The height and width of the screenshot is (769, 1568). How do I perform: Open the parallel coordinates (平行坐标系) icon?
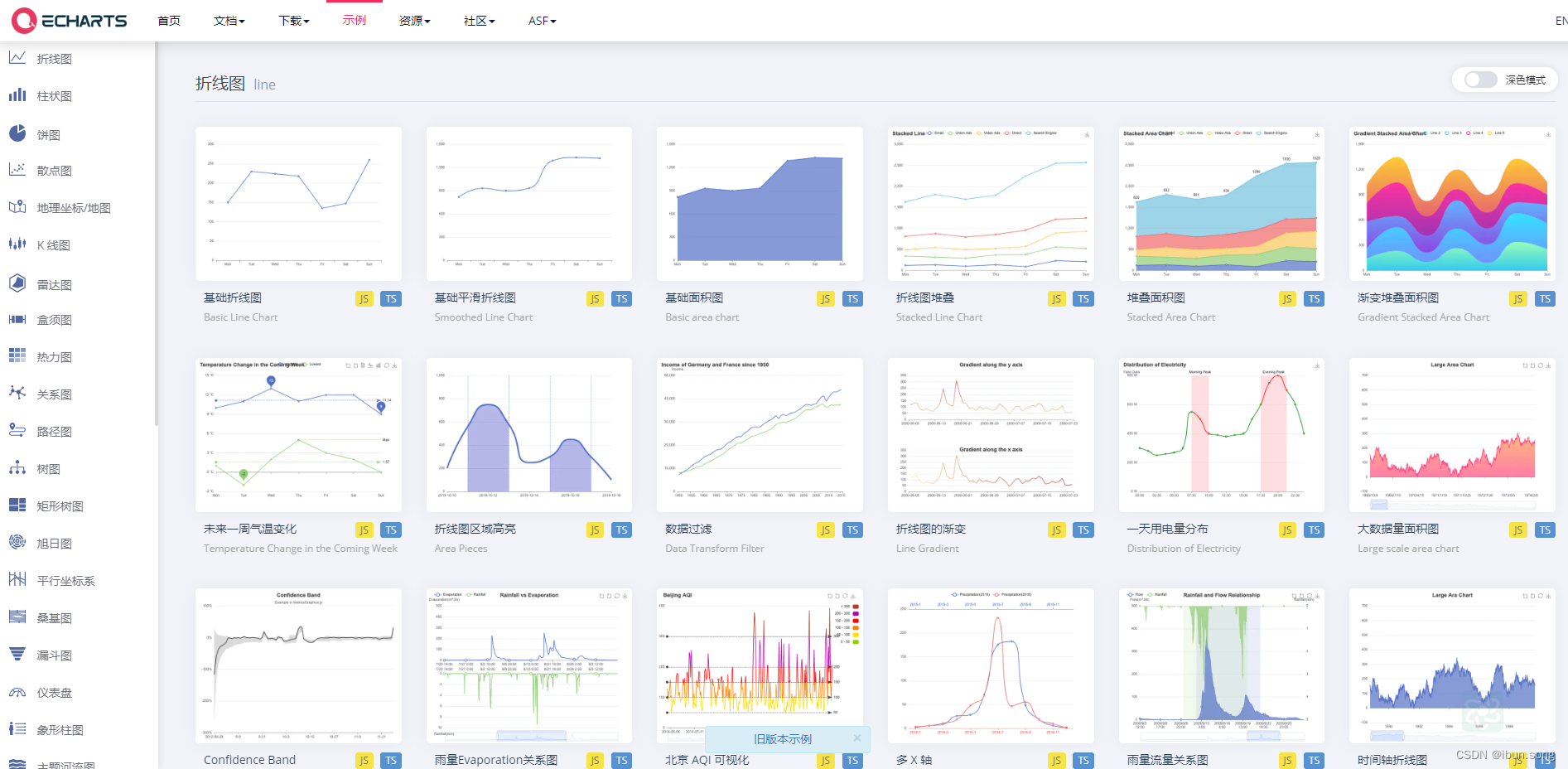click(17, 580)
